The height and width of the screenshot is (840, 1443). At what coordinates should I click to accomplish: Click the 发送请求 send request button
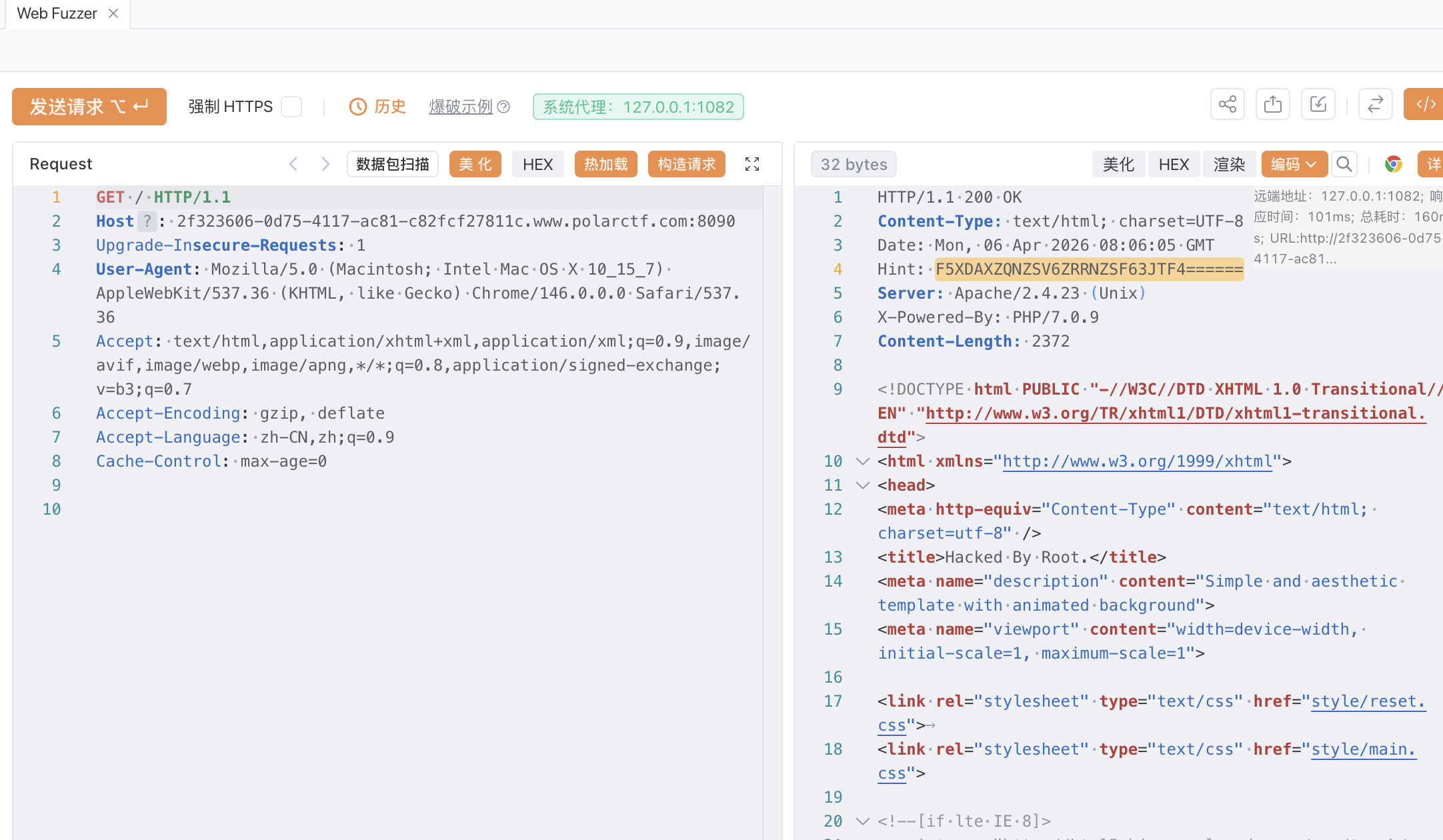tap(89, 107)
